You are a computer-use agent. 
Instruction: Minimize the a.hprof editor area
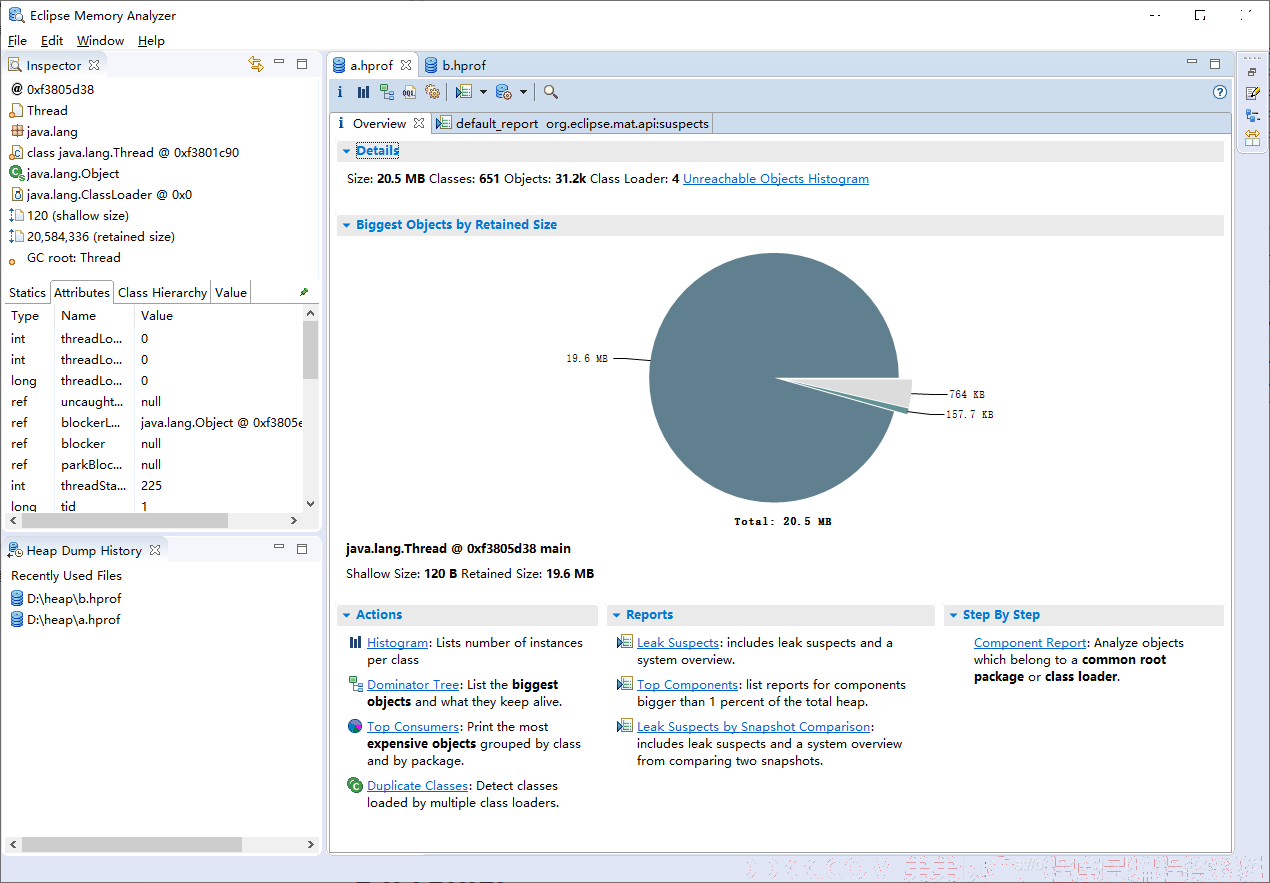tap(1192, 62)
